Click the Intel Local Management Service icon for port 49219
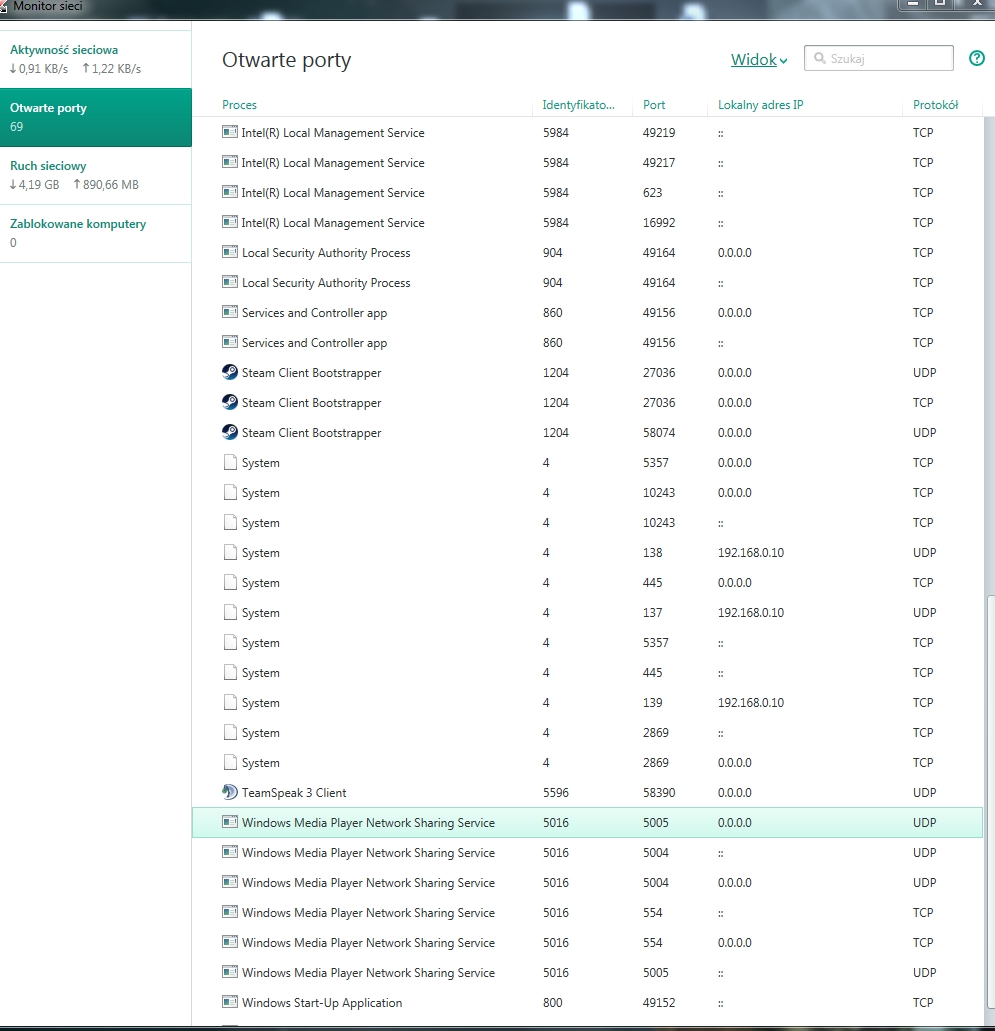The height and width of the screenshot is (1031, 995). (230, 132)
